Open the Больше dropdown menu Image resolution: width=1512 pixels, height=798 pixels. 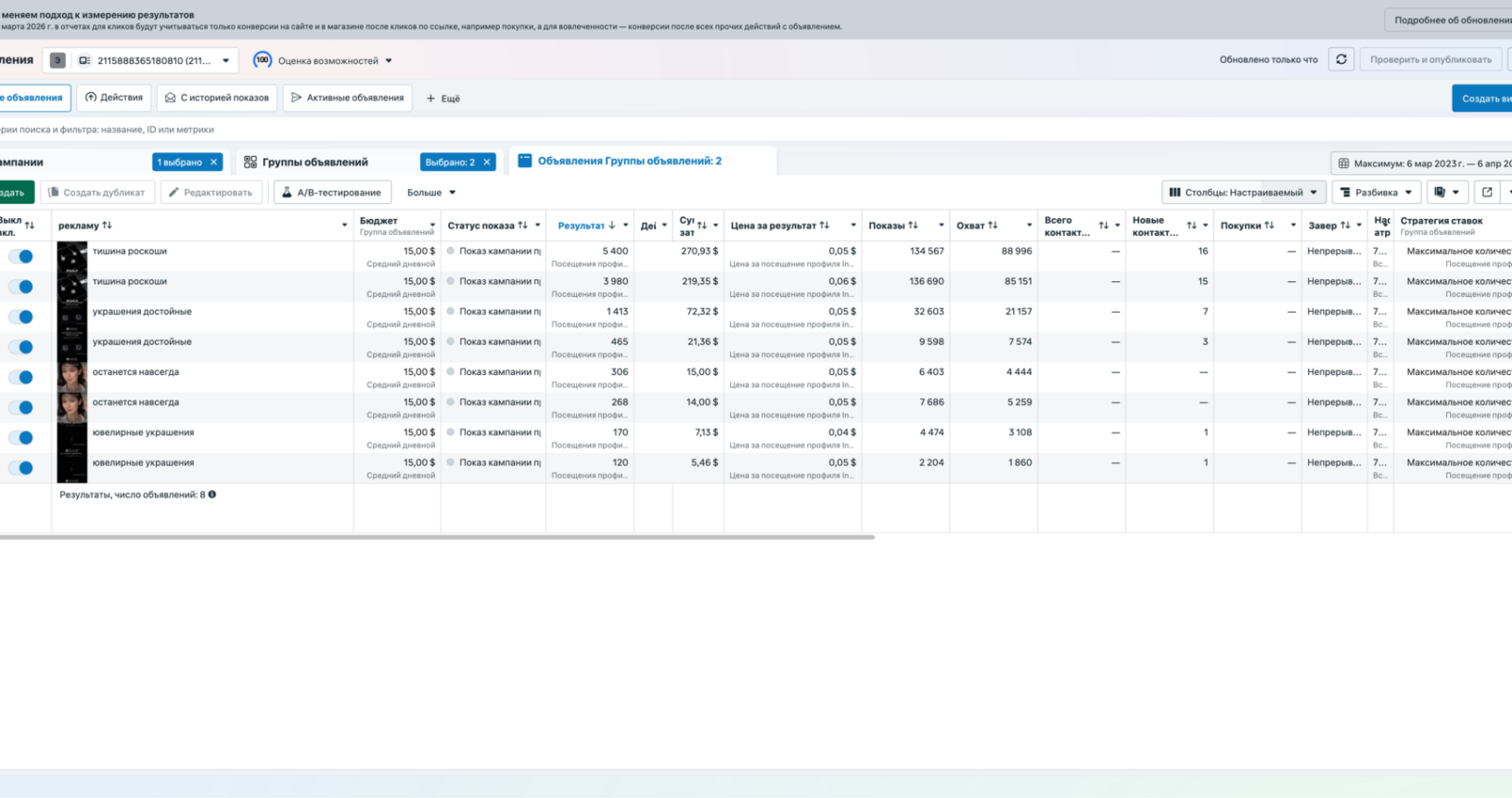431,192
